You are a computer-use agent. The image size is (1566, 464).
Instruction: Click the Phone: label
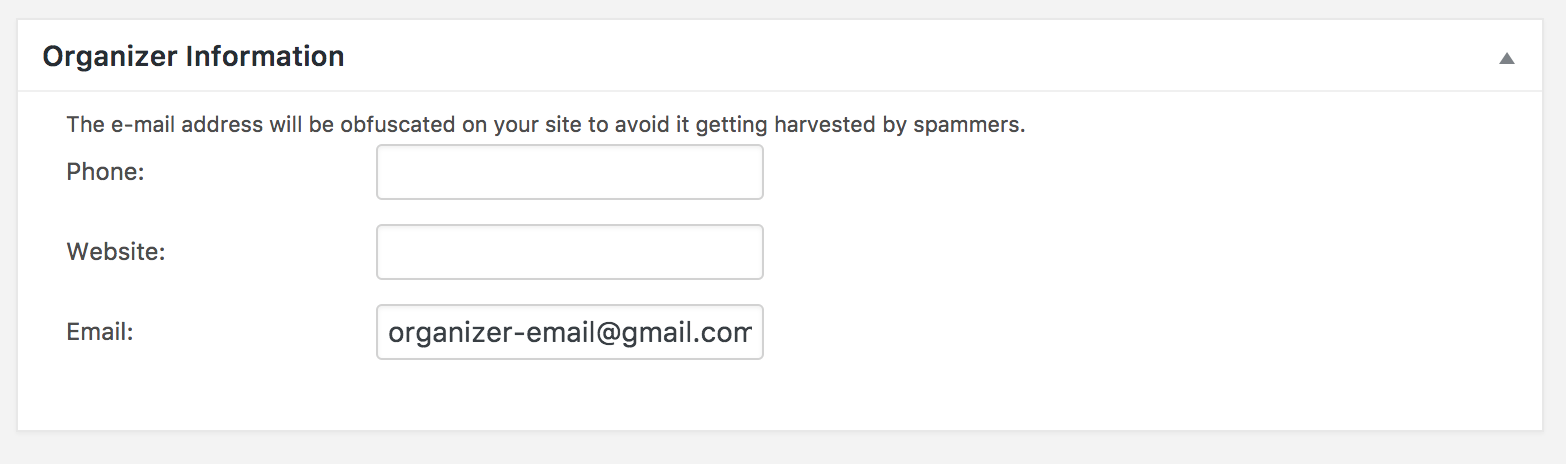(x=106, y=172)
